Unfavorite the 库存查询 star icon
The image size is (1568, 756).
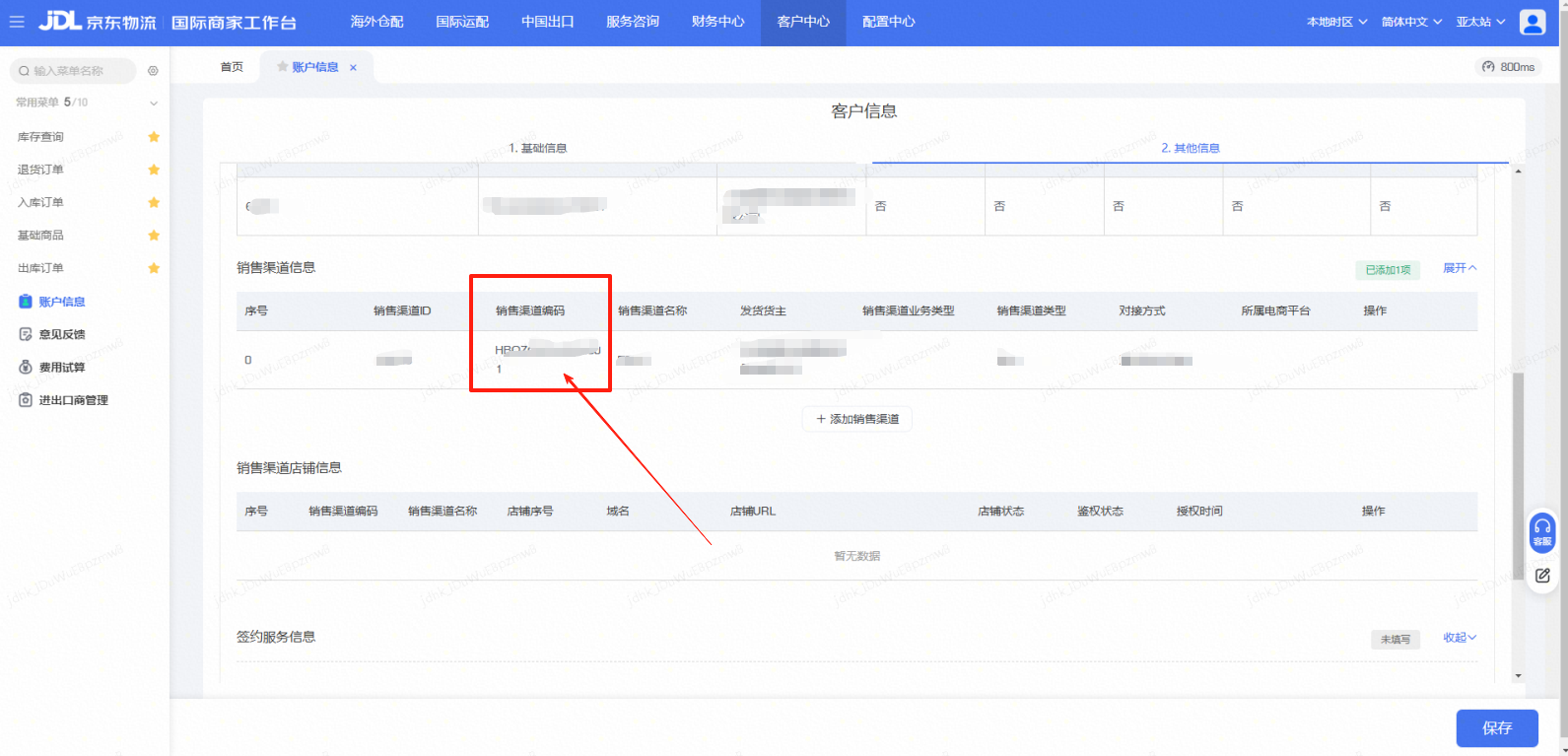click(154, 137)
